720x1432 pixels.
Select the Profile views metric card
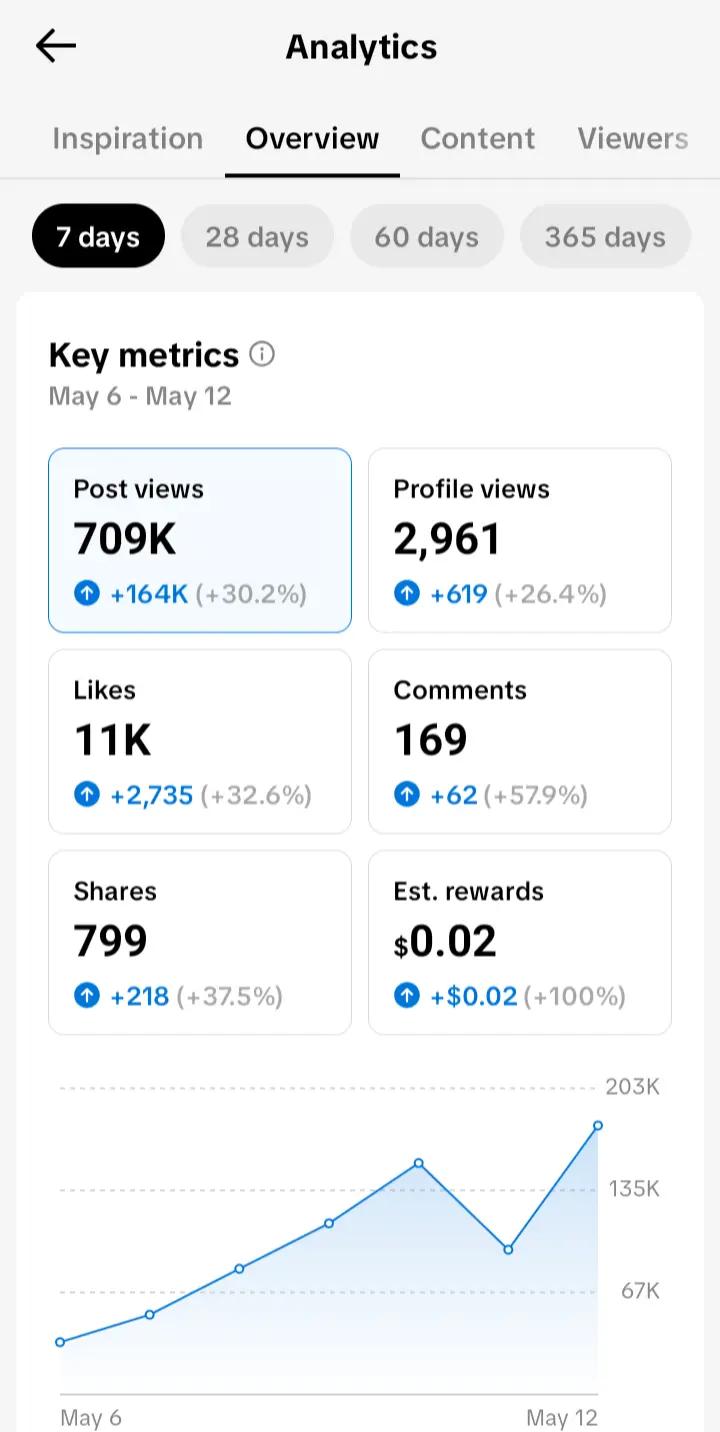[x=520, y=540]
